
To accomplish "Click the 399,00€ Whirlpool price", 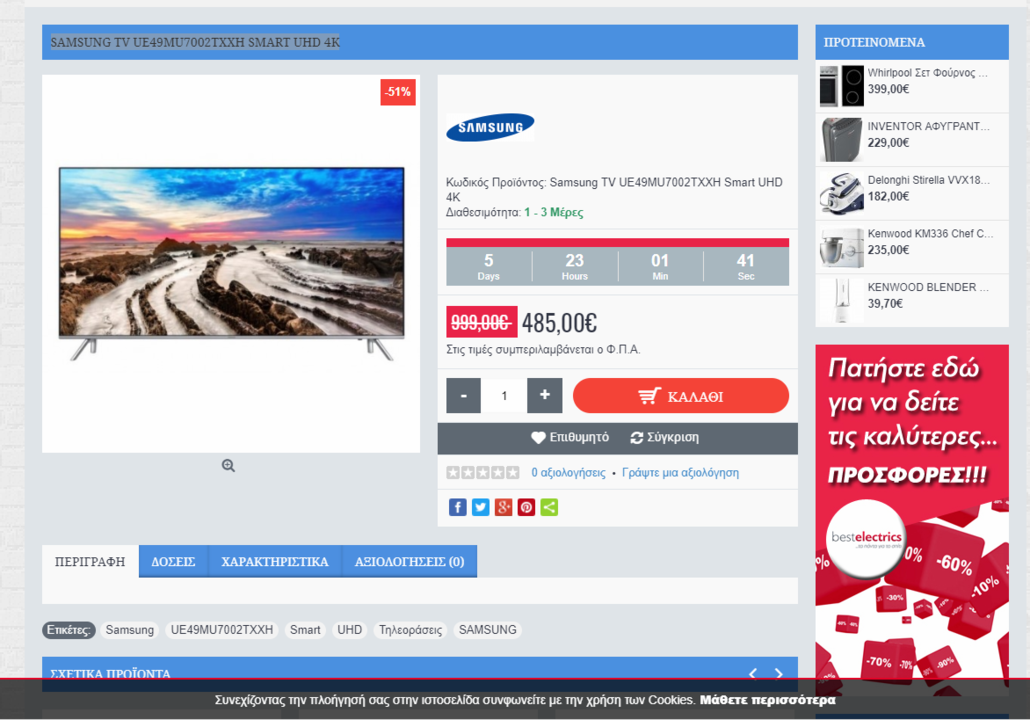I will click(888, 89).
